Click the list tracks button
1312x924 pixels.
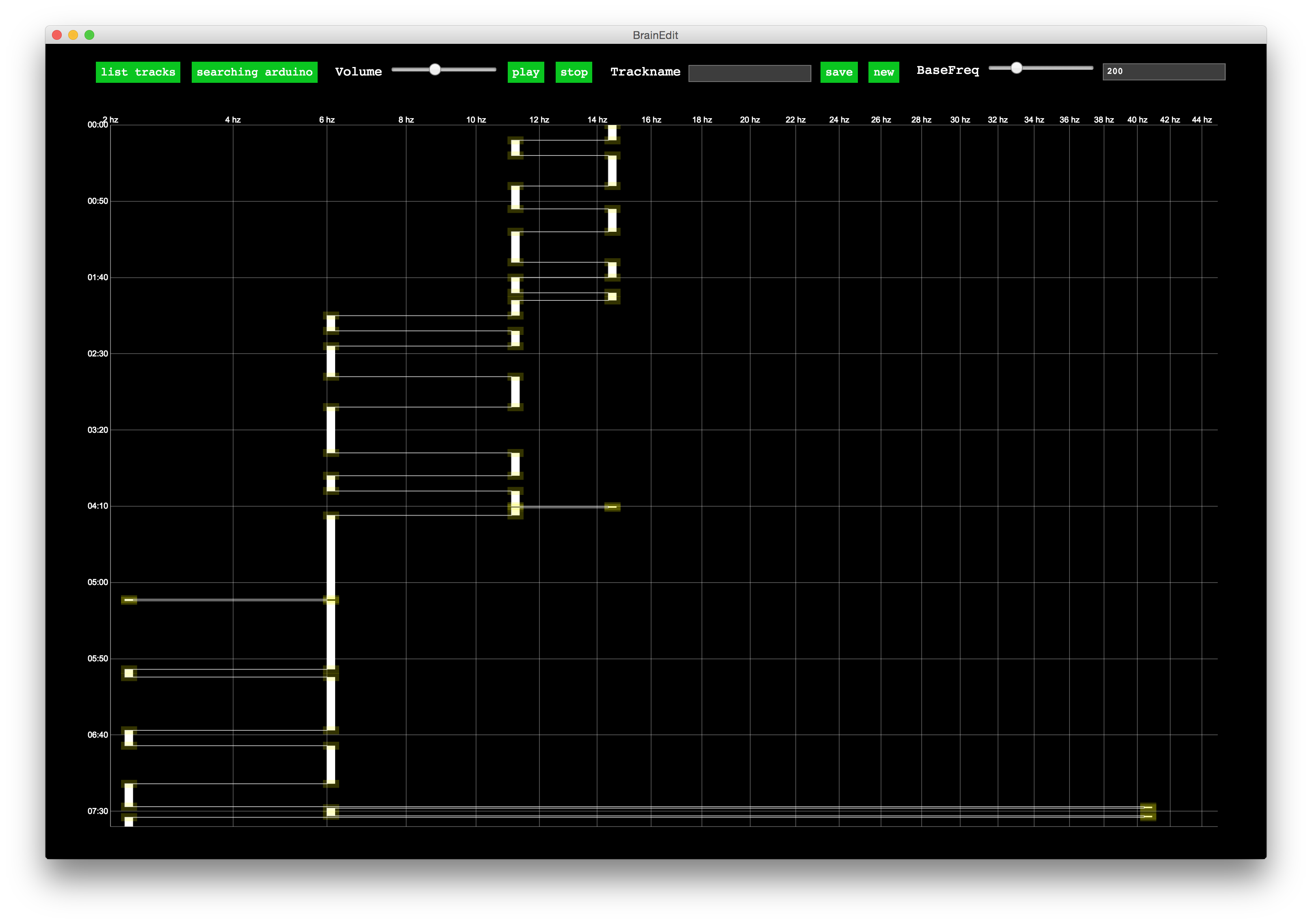point(138,72)
